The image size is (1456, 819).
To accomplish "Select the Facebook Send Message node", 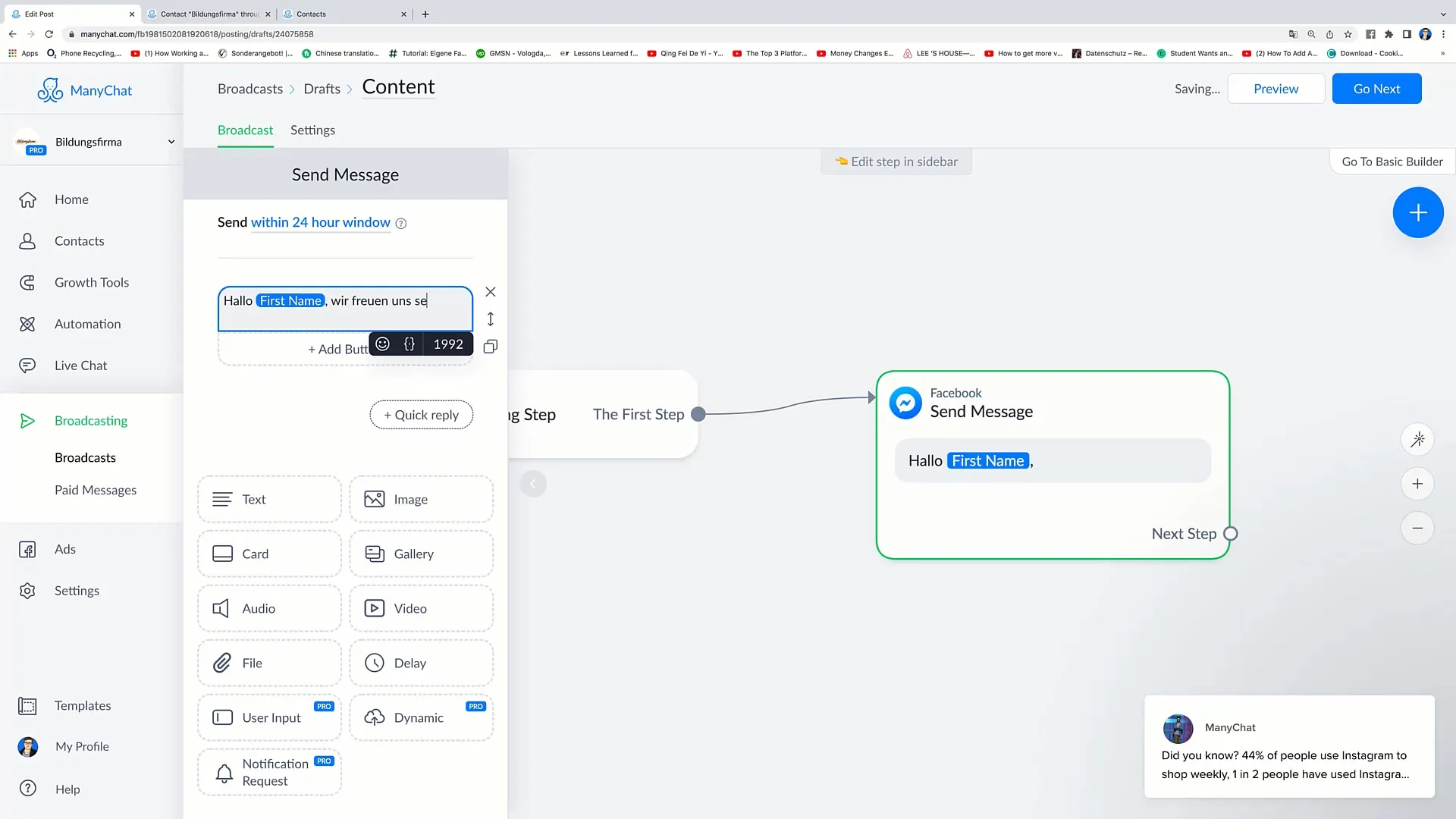I will 1053,465.
